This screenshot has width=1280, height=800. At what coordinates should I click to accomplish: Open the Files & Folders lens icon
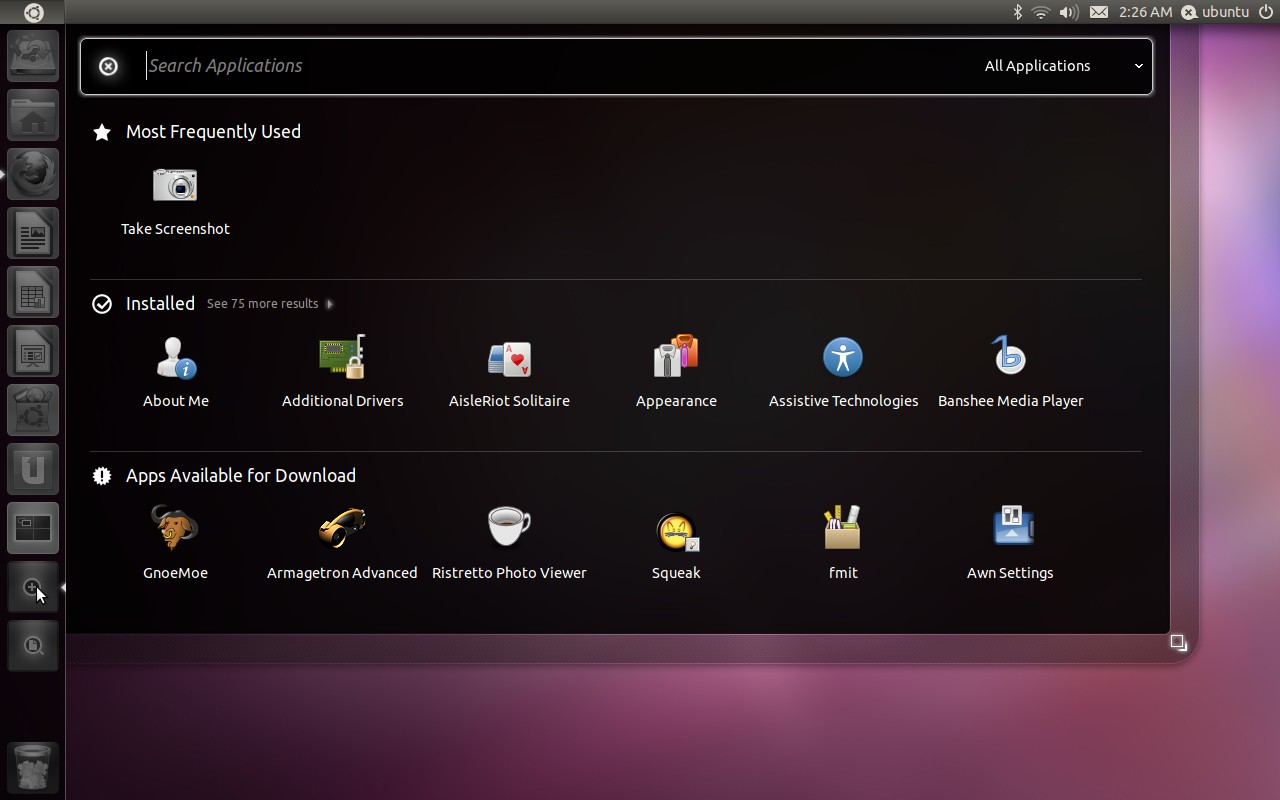point(33,646)
